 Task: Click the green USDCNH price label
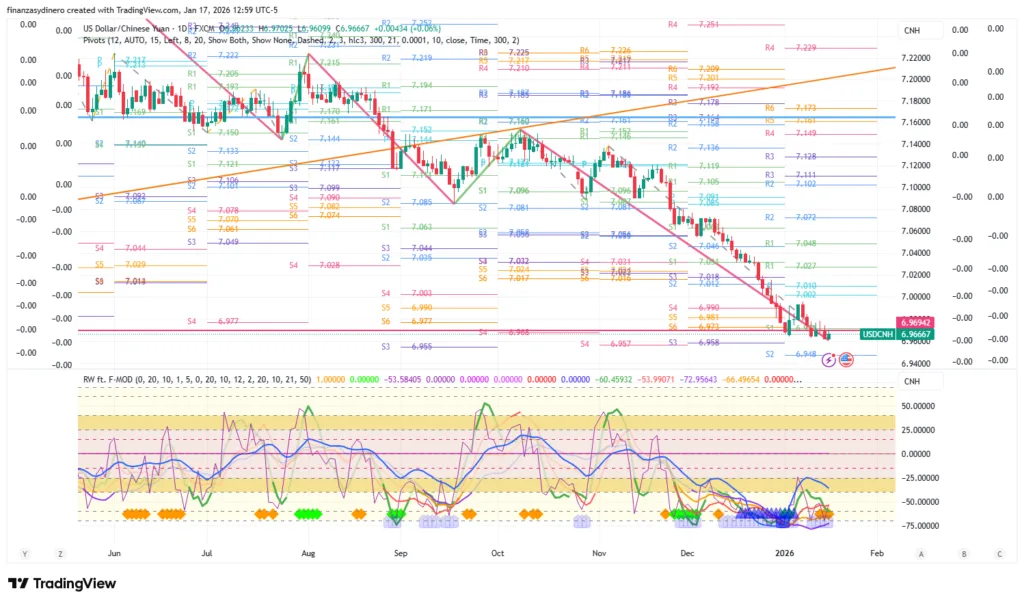click(876, 335)
